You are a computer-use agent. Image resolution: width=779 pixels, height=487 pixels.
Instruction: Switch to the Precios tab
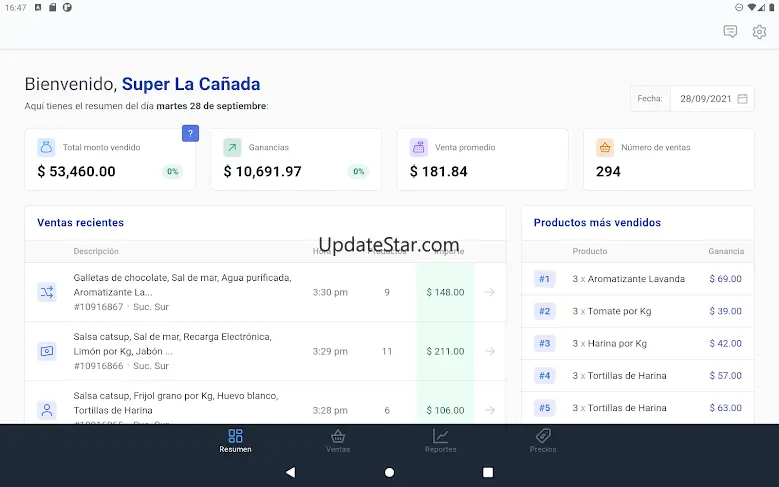[543, 441]
